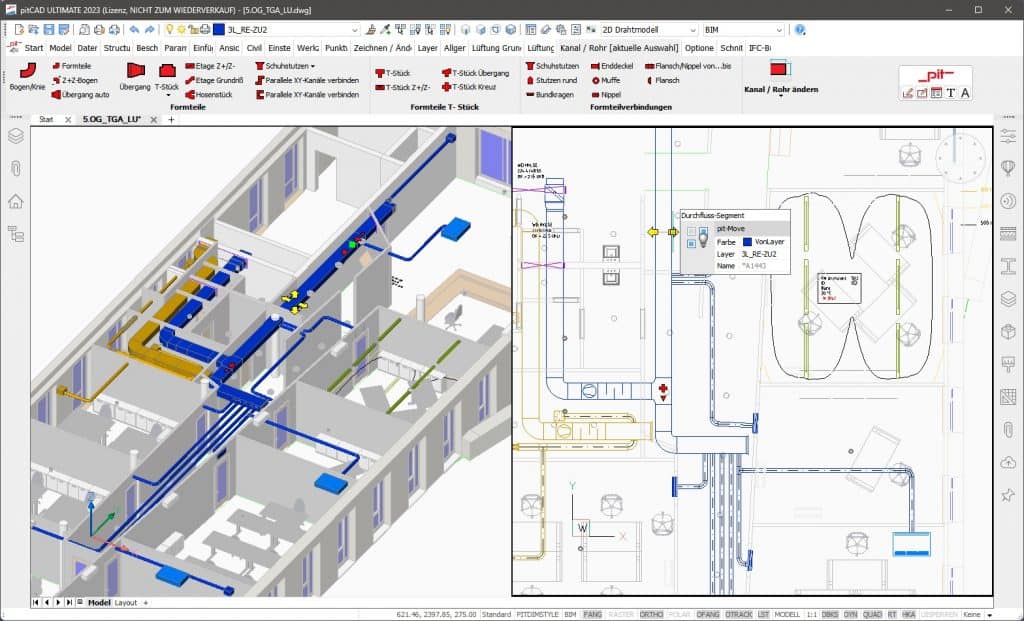Toggle LST lineweight display in status bar
1024x621 pixels.
[x=763, y=614]
